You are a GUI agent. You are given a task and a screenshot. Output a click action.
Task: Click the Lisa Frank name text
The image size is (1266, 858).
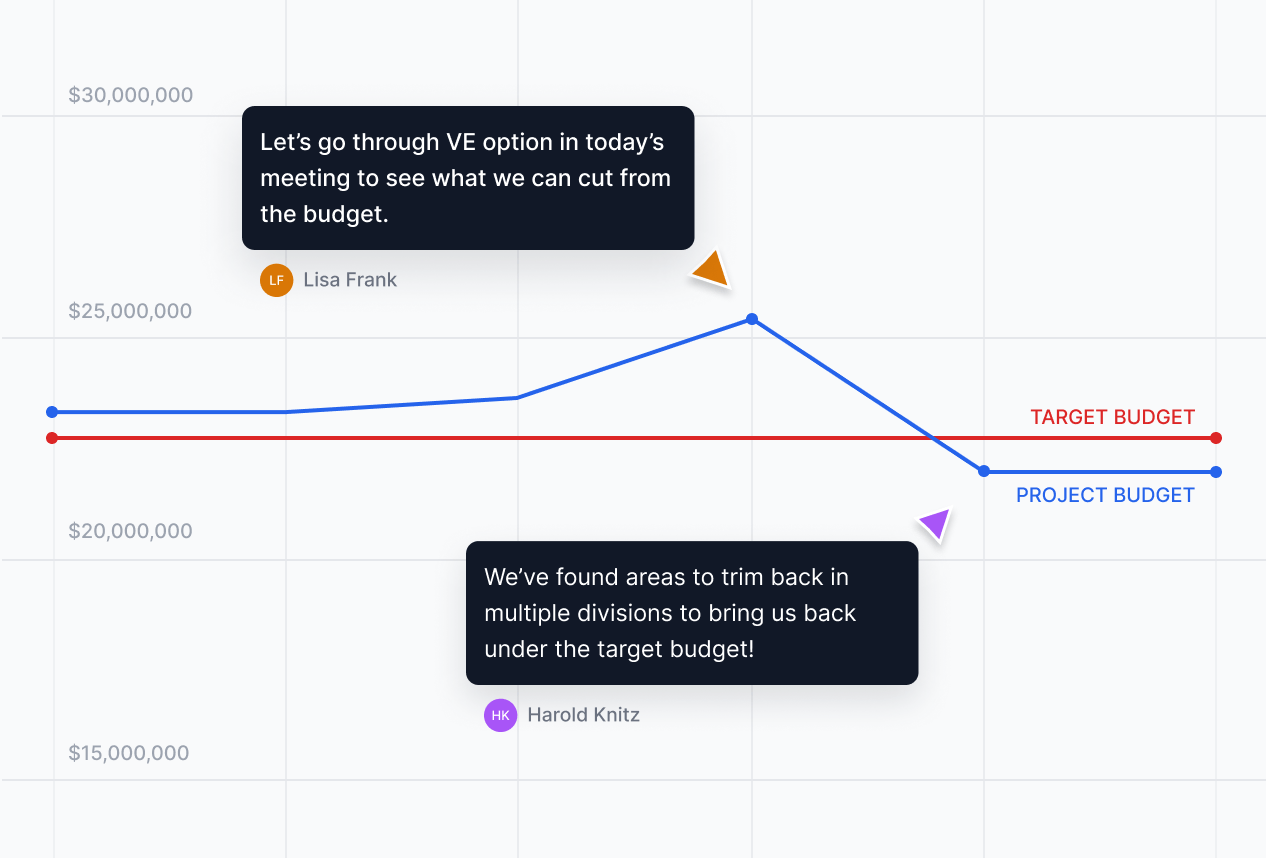[350, 280]
